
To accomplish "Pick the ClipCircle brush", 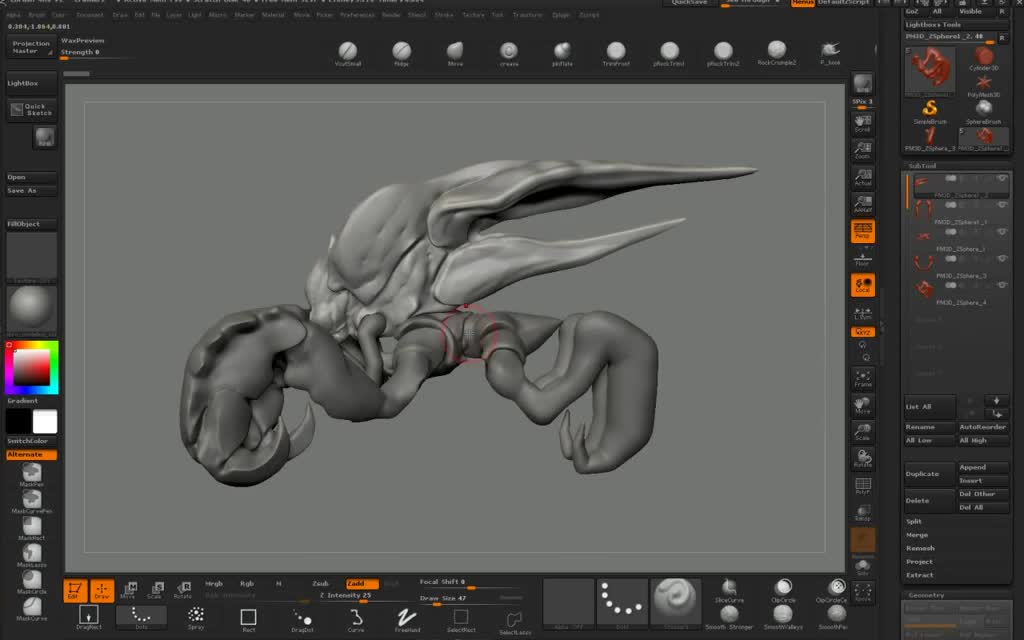I will coord(784,590).
